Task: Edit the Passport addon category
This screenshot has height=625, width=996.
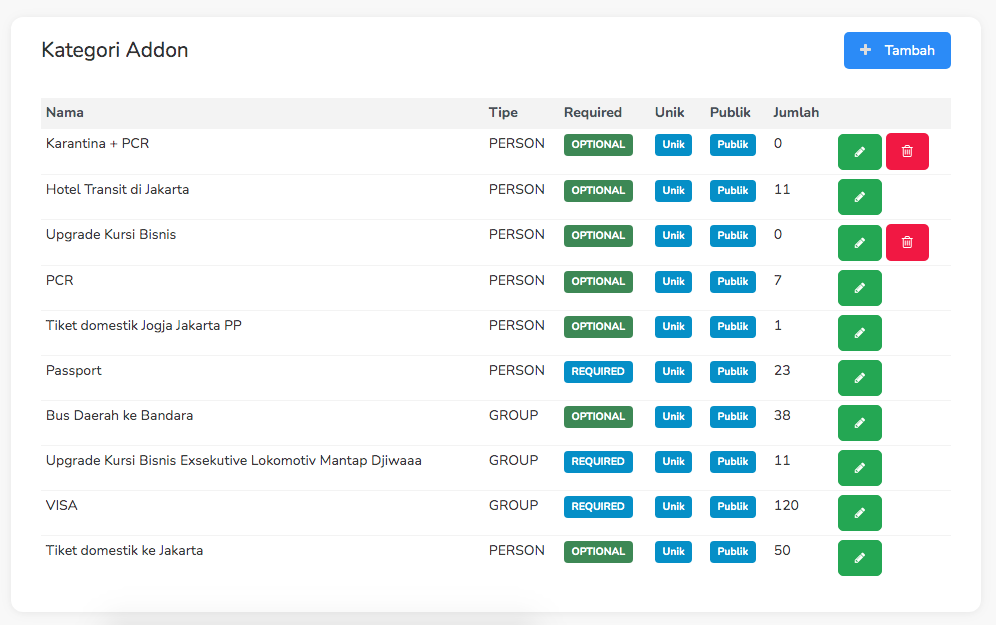Action: click(x=859, y=378)
